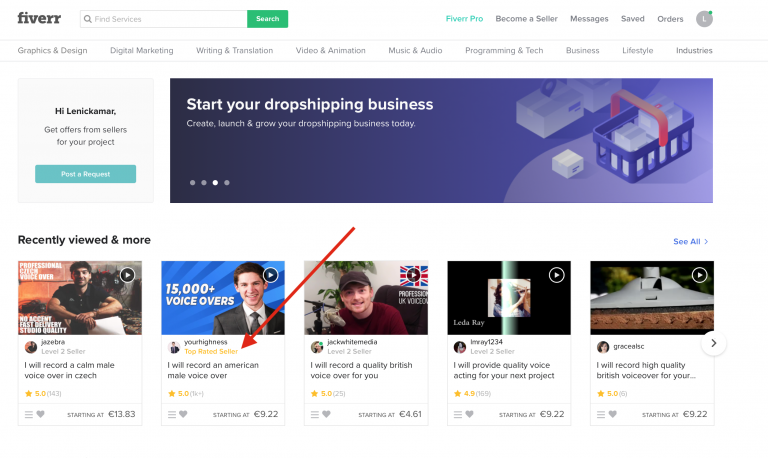Save gracealsc's gig with heart icon
This screenshot has height=458, width=768.
coord(612,414)
